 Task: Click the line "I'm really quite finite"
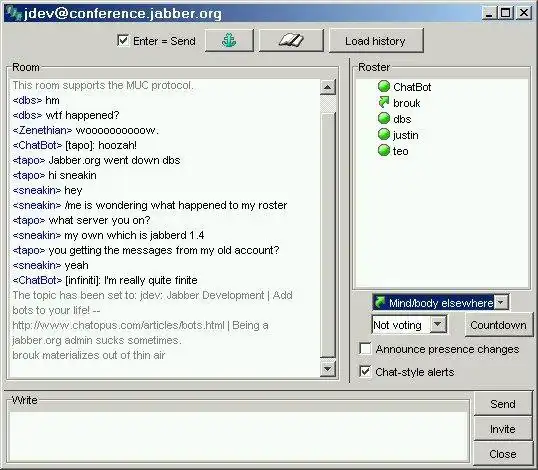coord(105,280)
